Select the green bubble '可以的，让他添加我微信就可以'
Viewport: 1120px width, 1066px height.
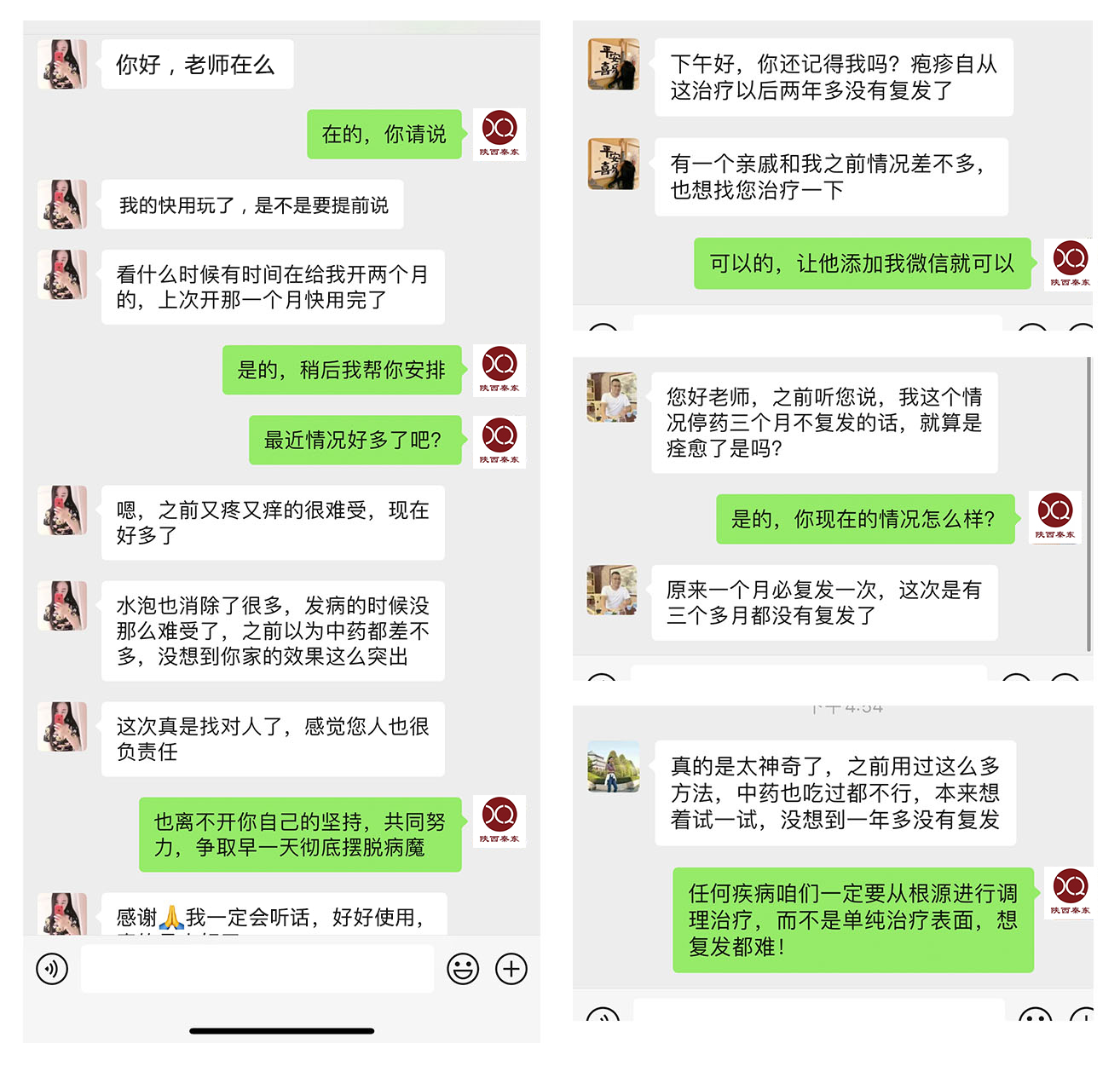tap(863, 263)
